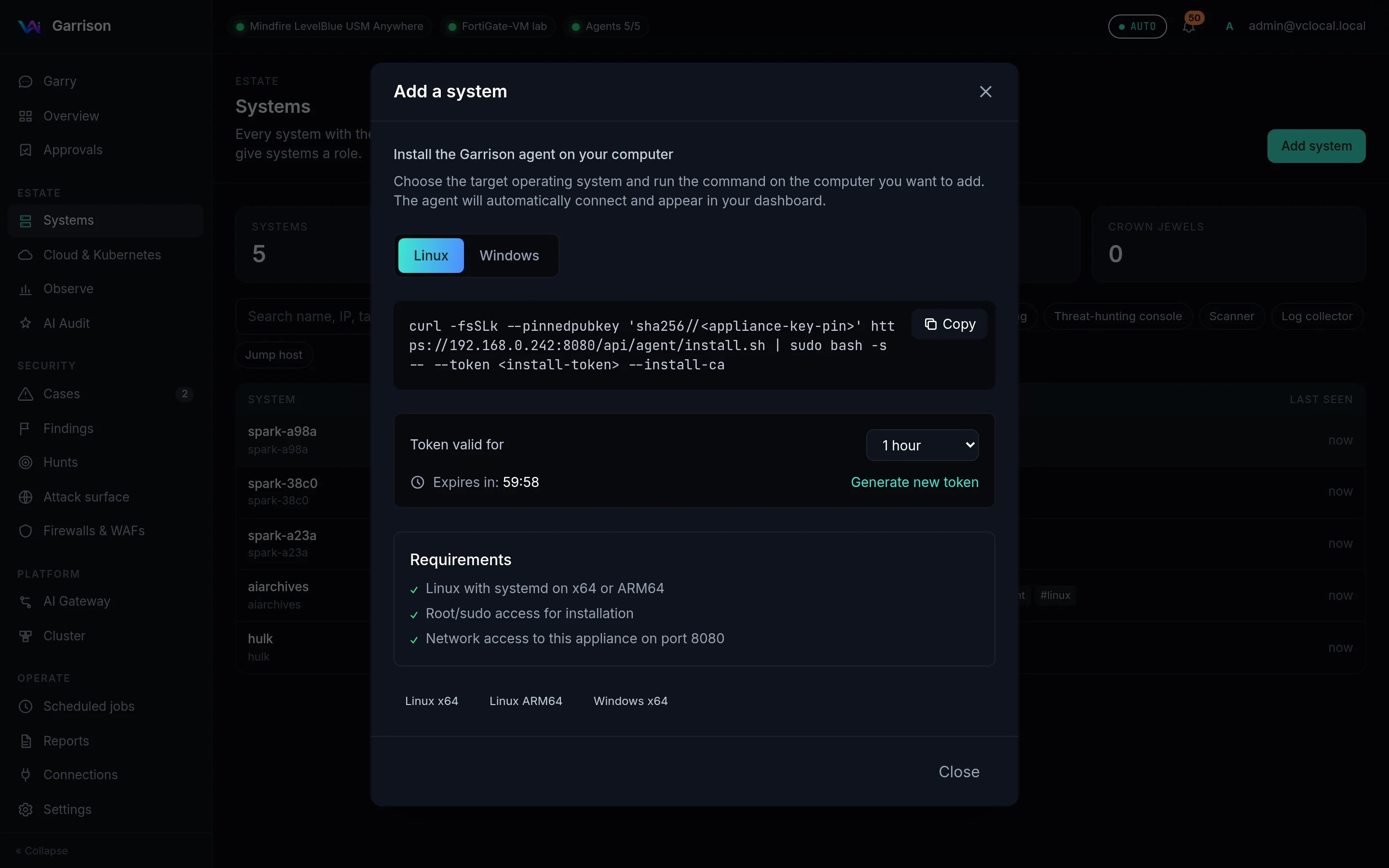
Task: Open notifications bell with 50 badge
Action: pos(1189,26)
